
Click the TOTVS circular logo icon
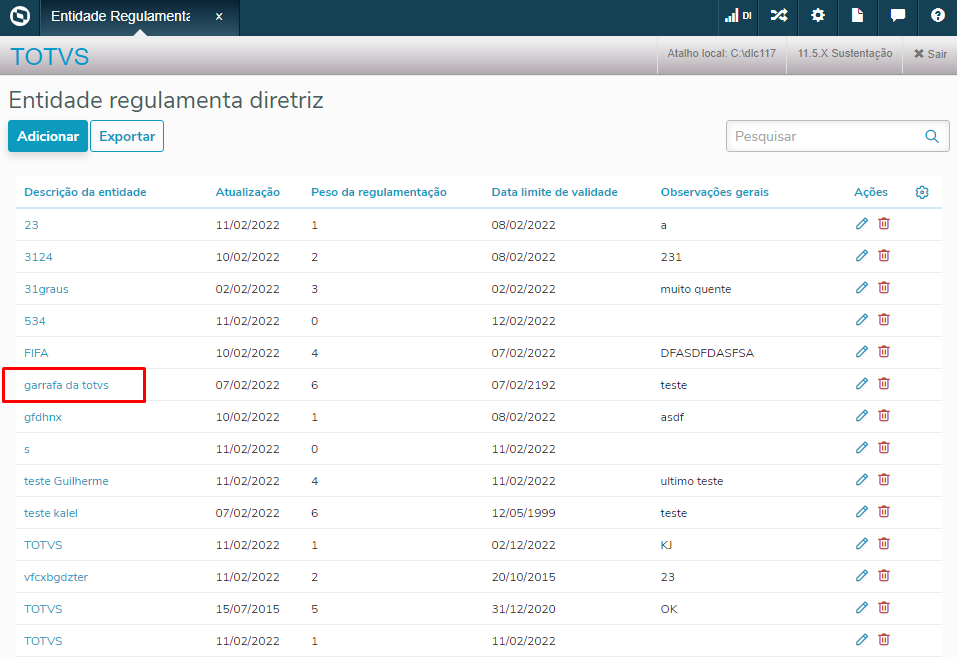click(20, 16)
